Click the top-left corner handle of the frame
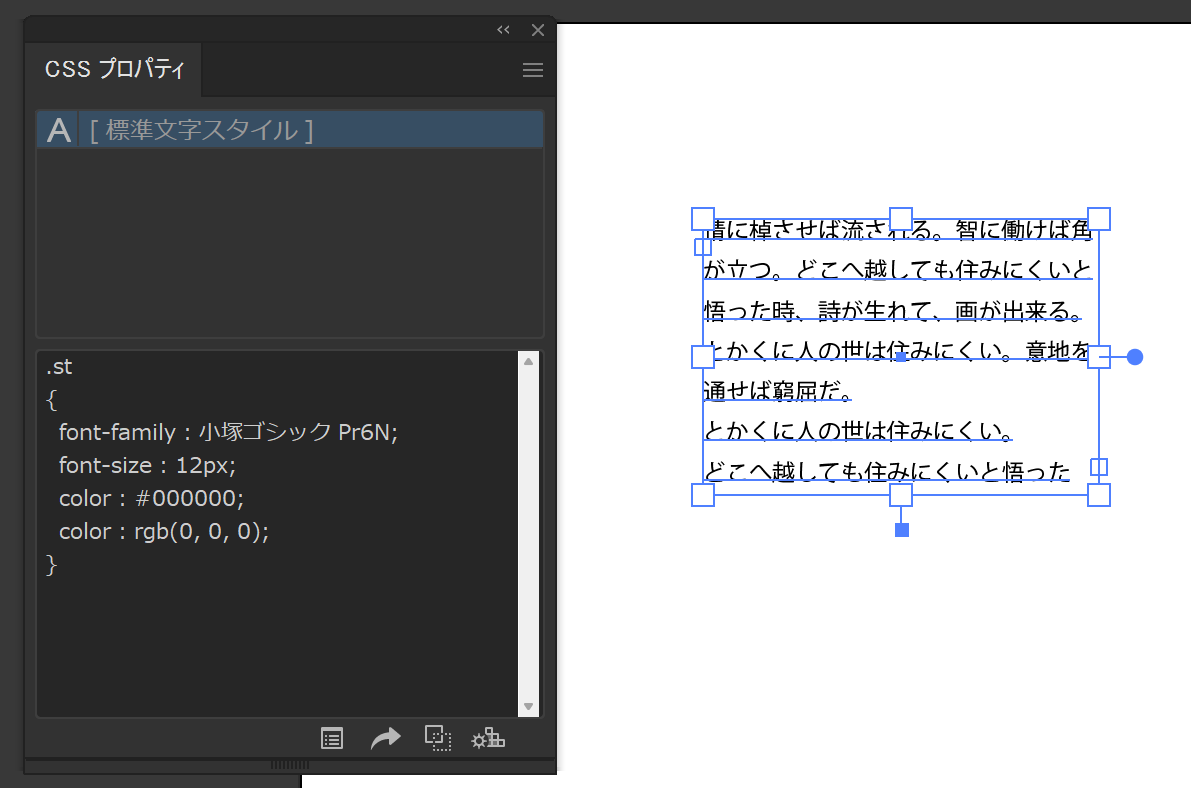Image resolution: width=1191 pixels, height=788 pixels. click(x=703, y=218)
